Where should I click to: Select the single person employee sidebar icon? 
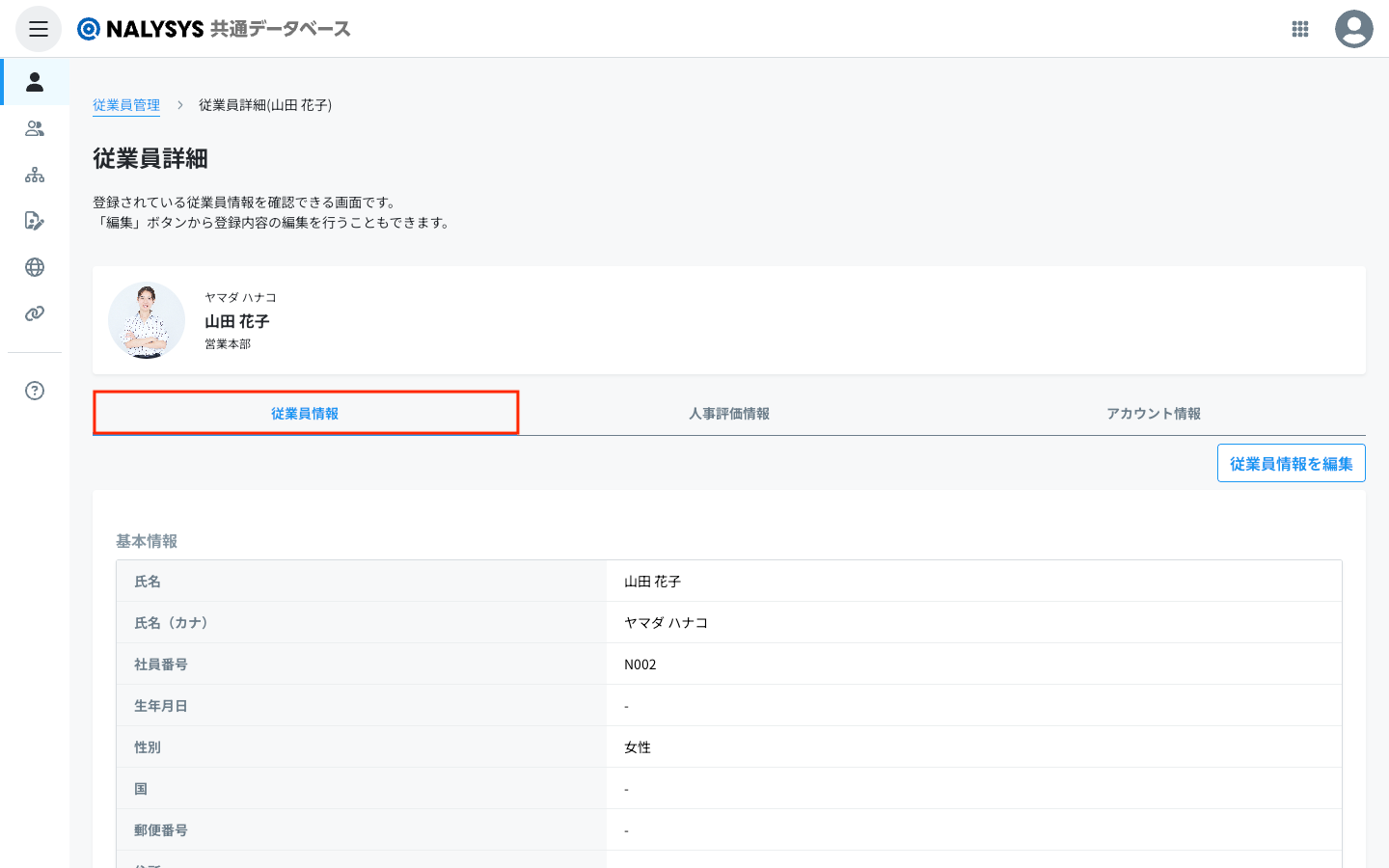coord(35,82)
